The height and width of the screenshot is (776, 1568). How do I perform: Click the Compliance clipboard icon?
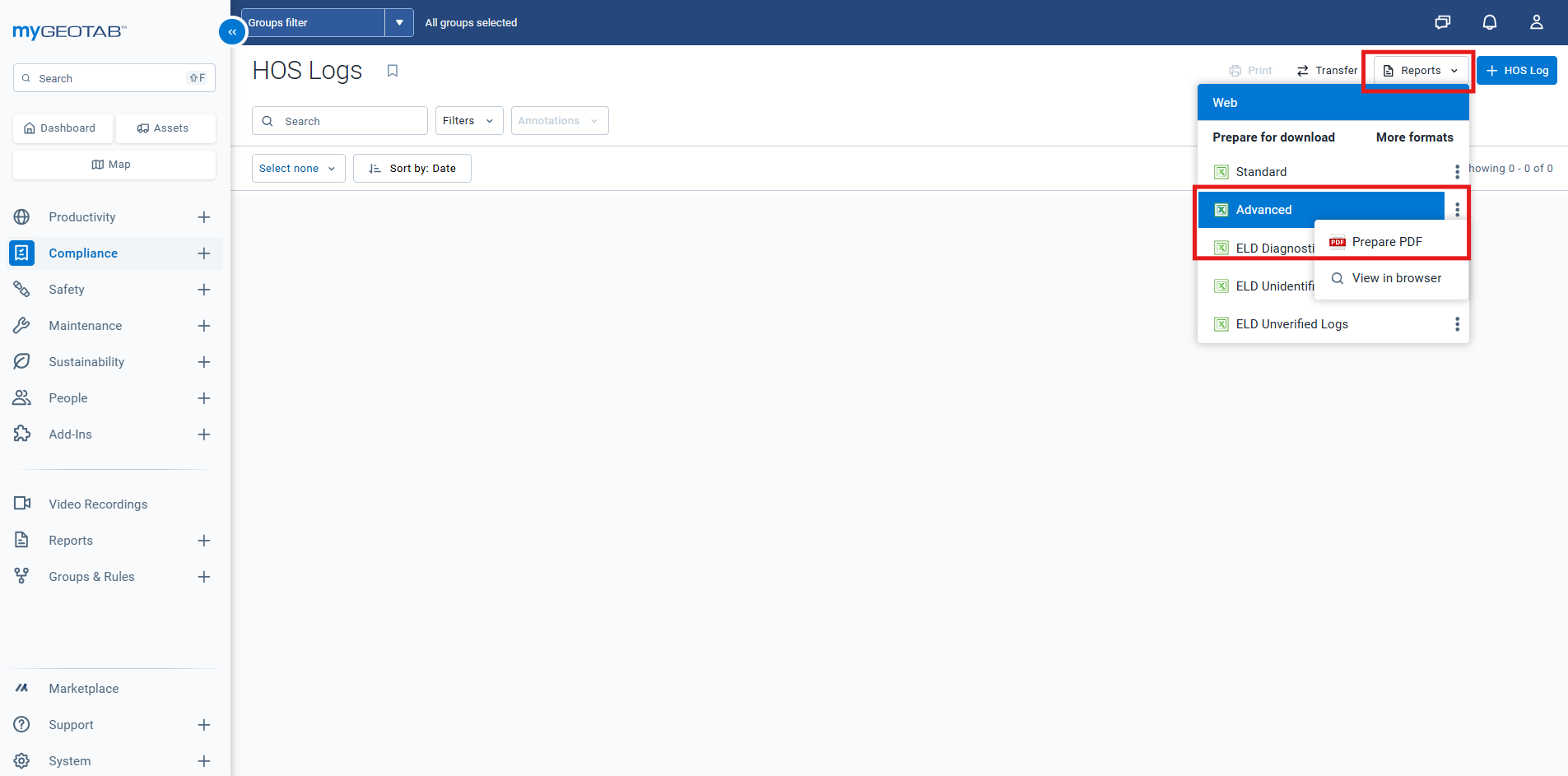pos(22,253)
